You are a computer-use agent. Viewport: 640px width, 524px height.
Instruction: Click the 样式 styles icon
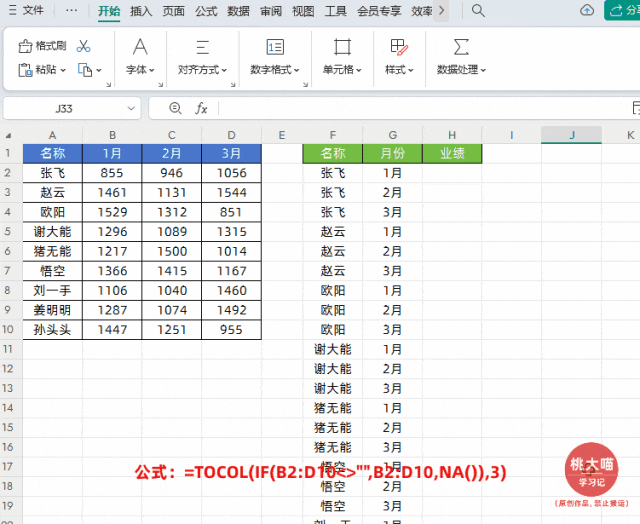399,47
